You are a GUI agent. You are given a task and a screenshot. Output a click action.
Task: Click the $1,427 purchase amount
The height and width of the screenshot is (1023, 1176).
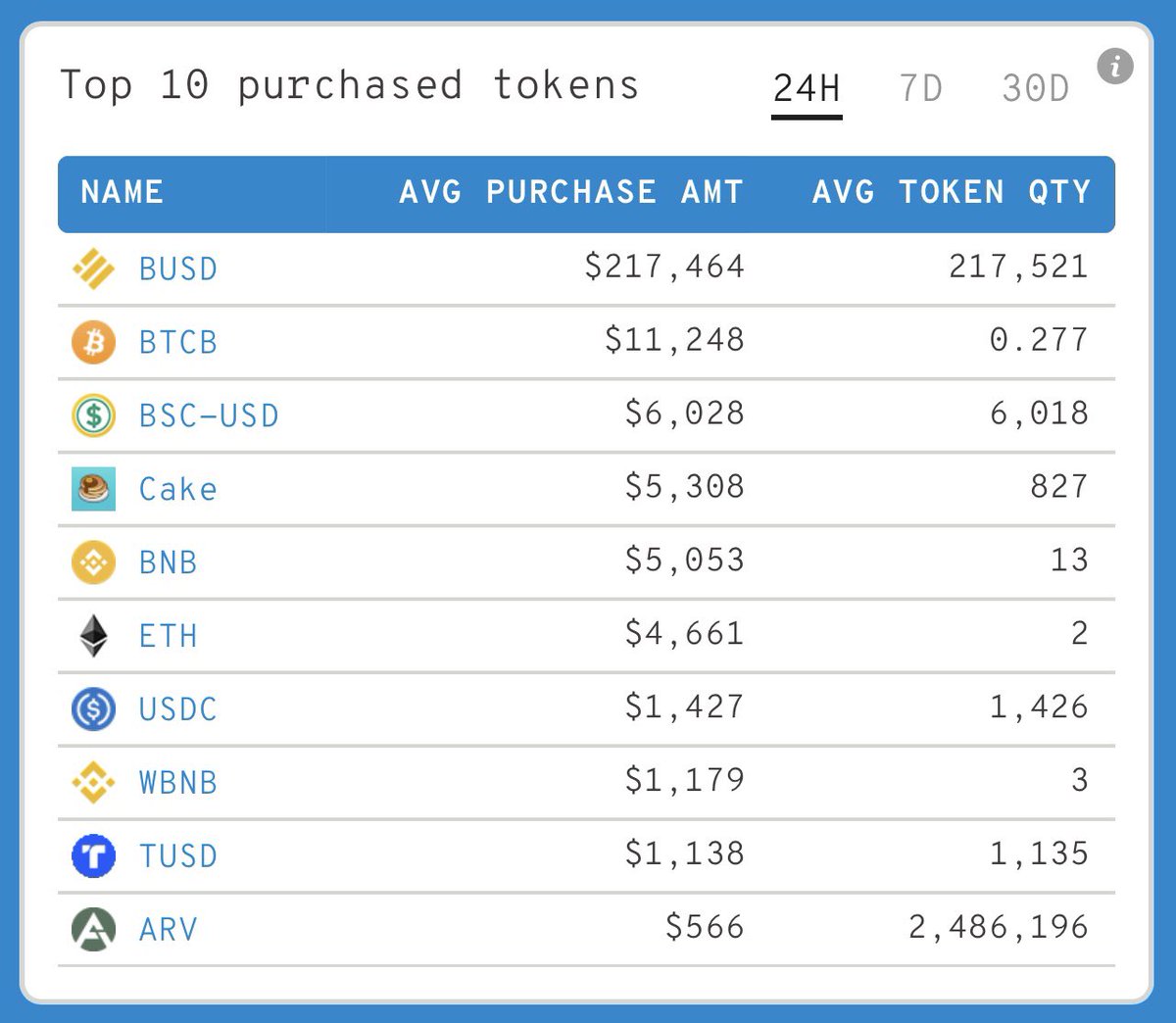(684, 707)
